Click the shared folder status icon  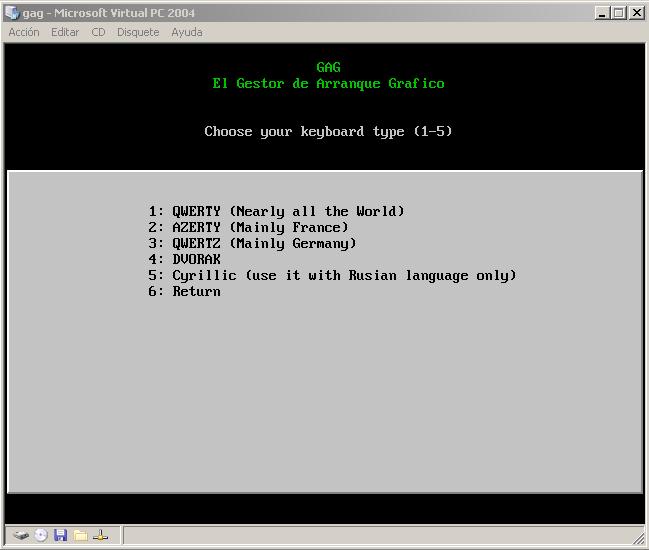pos(80,536)
